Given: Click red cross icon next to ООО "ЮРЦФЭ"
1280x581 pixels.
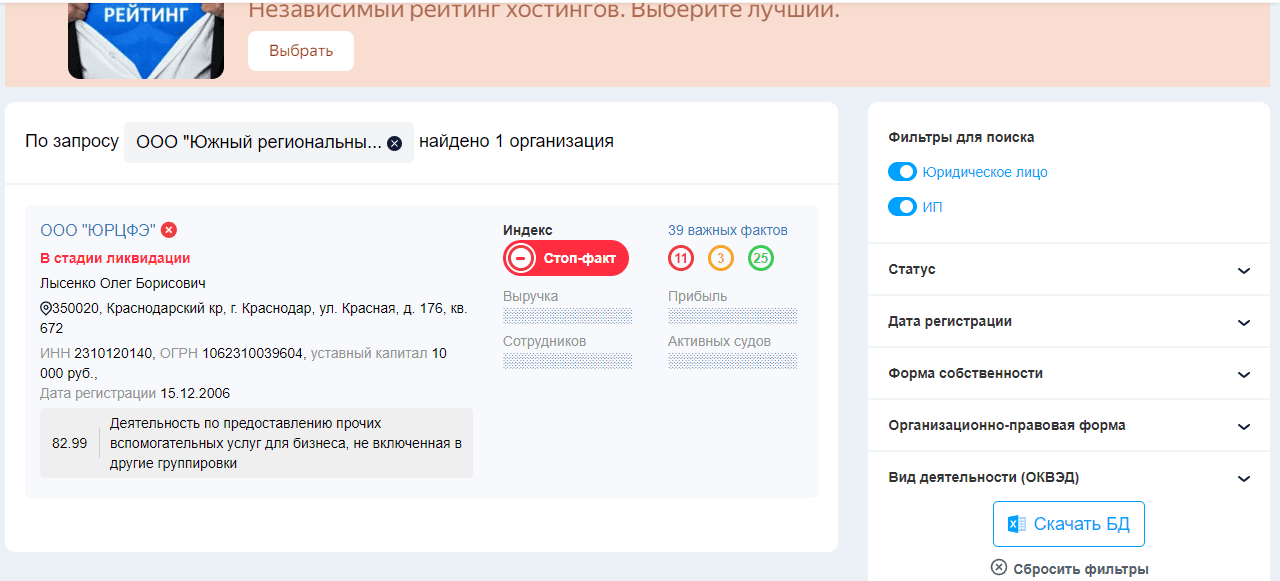Looking at the screenshot, I should coord(169,230).
